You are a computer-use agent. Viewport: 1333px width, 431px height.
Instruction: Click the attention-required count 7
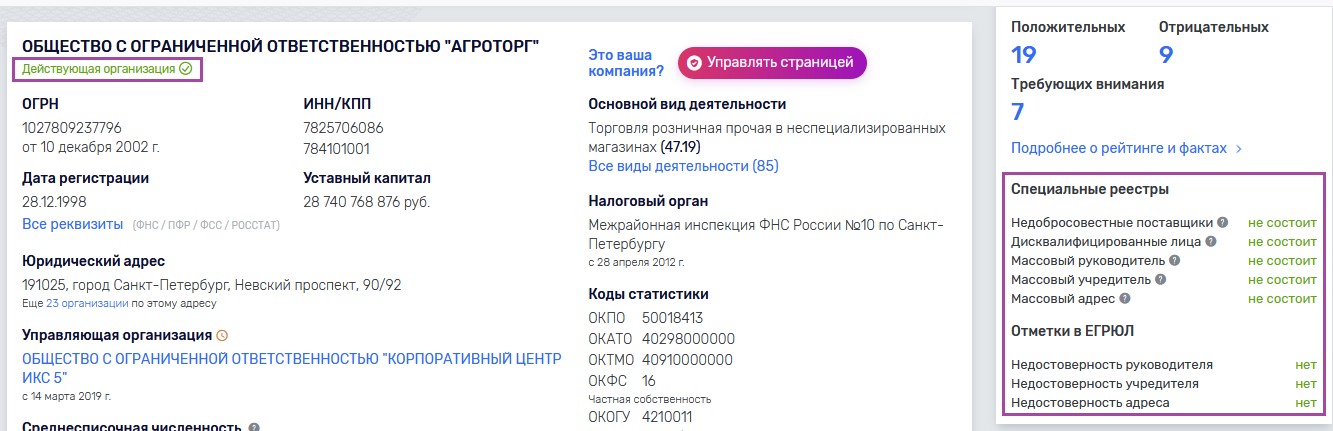[x=1018, y=111]
